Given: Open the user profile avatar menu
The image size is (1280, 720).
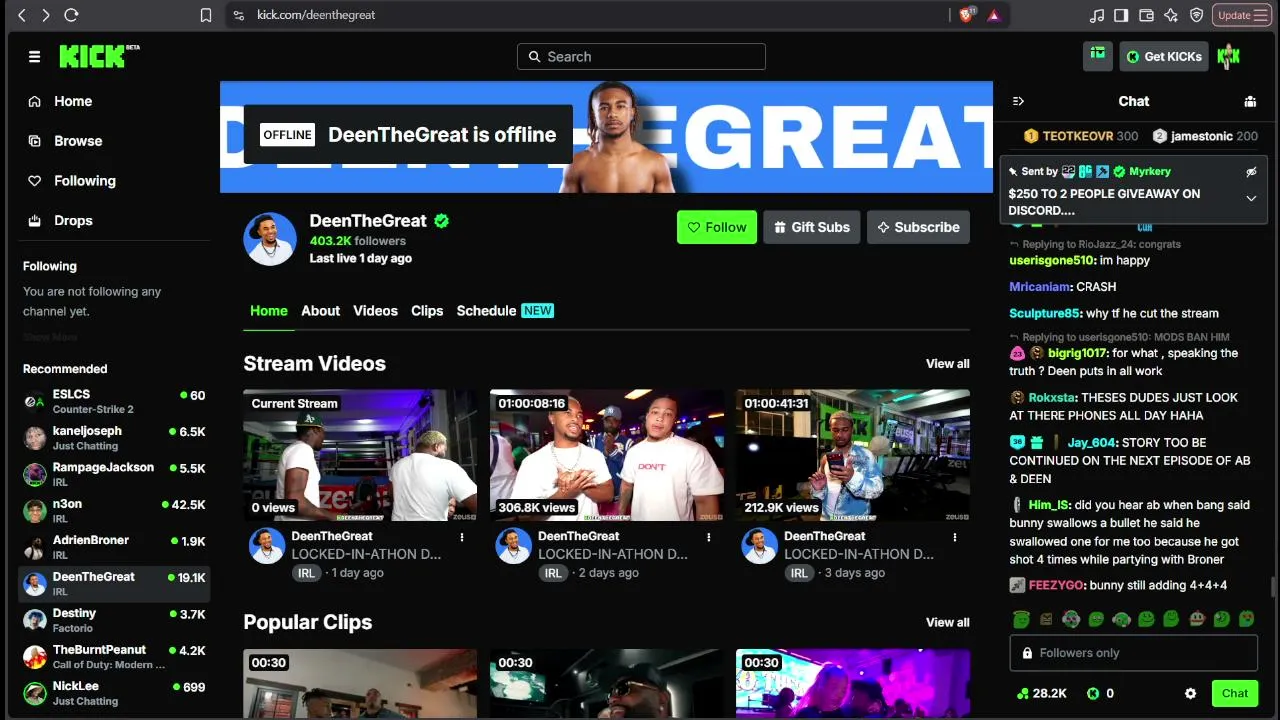Looking at the screenshot, I should pos(1229,56).
